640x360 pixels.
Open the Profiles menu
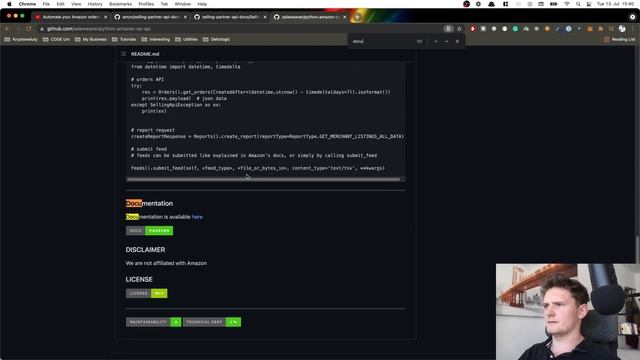146,4
